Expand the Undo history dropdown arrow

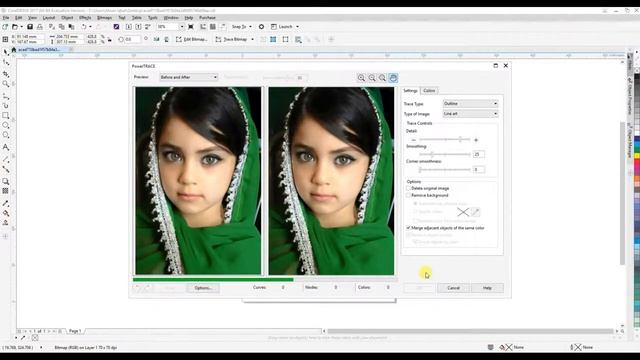coord(90,27)
